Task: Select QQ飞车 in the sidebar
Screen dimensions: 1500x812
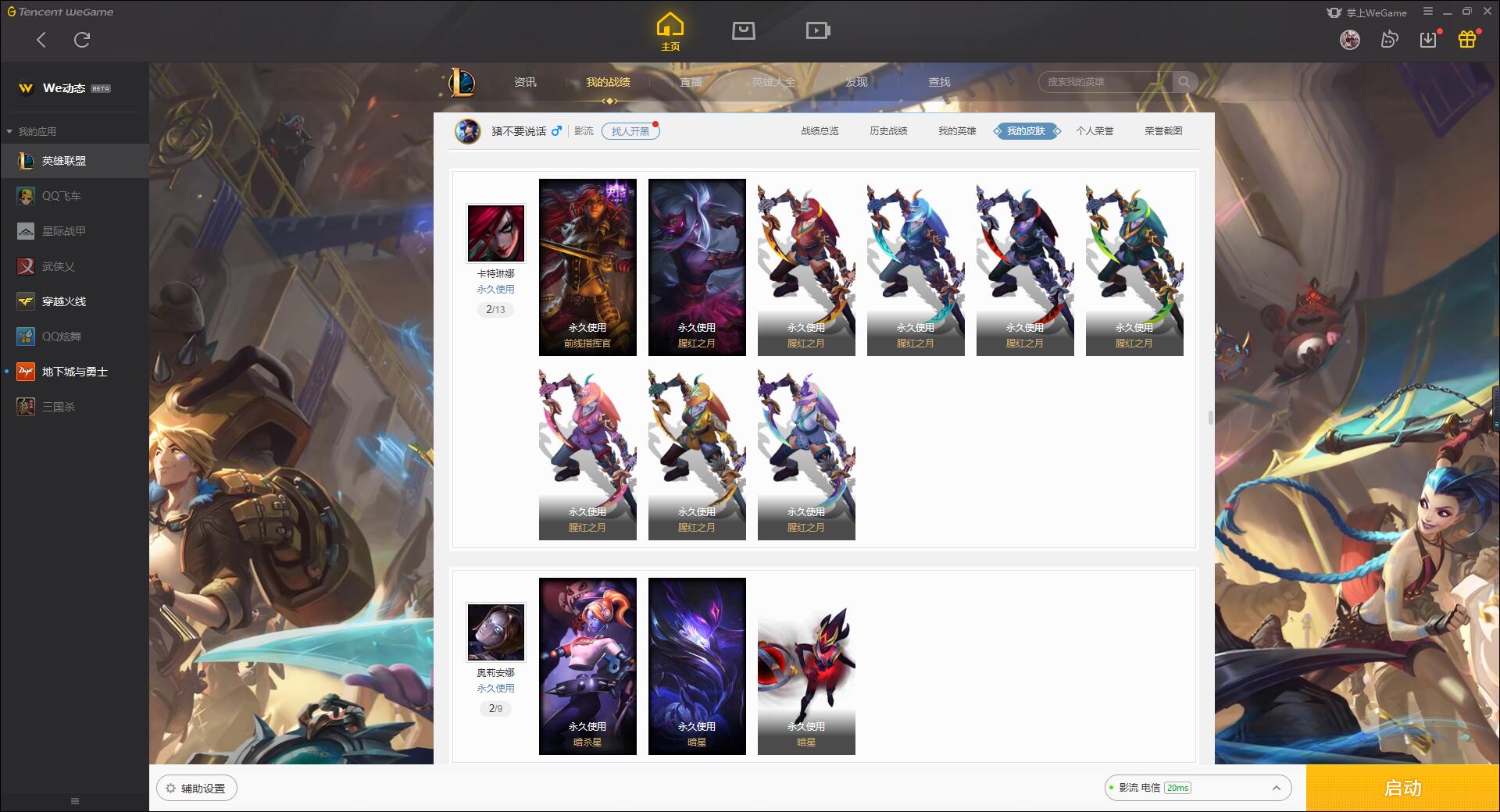Action: [74, 196]
